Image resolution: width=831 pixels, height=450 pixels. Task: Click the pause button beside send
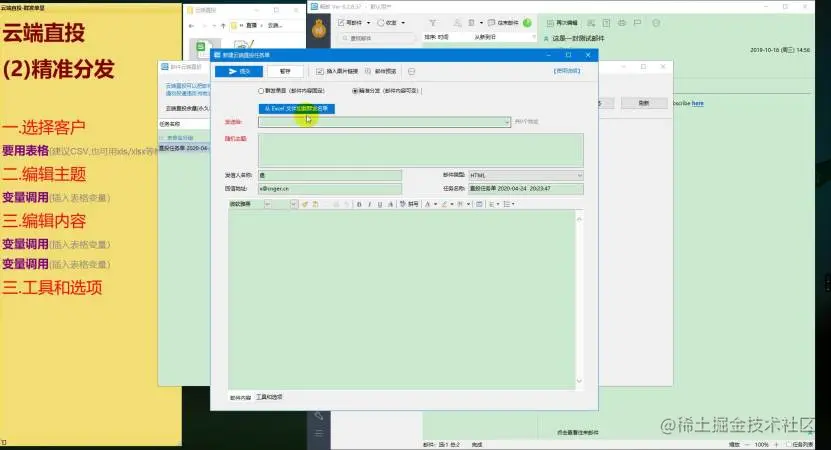tap(285, 71)
